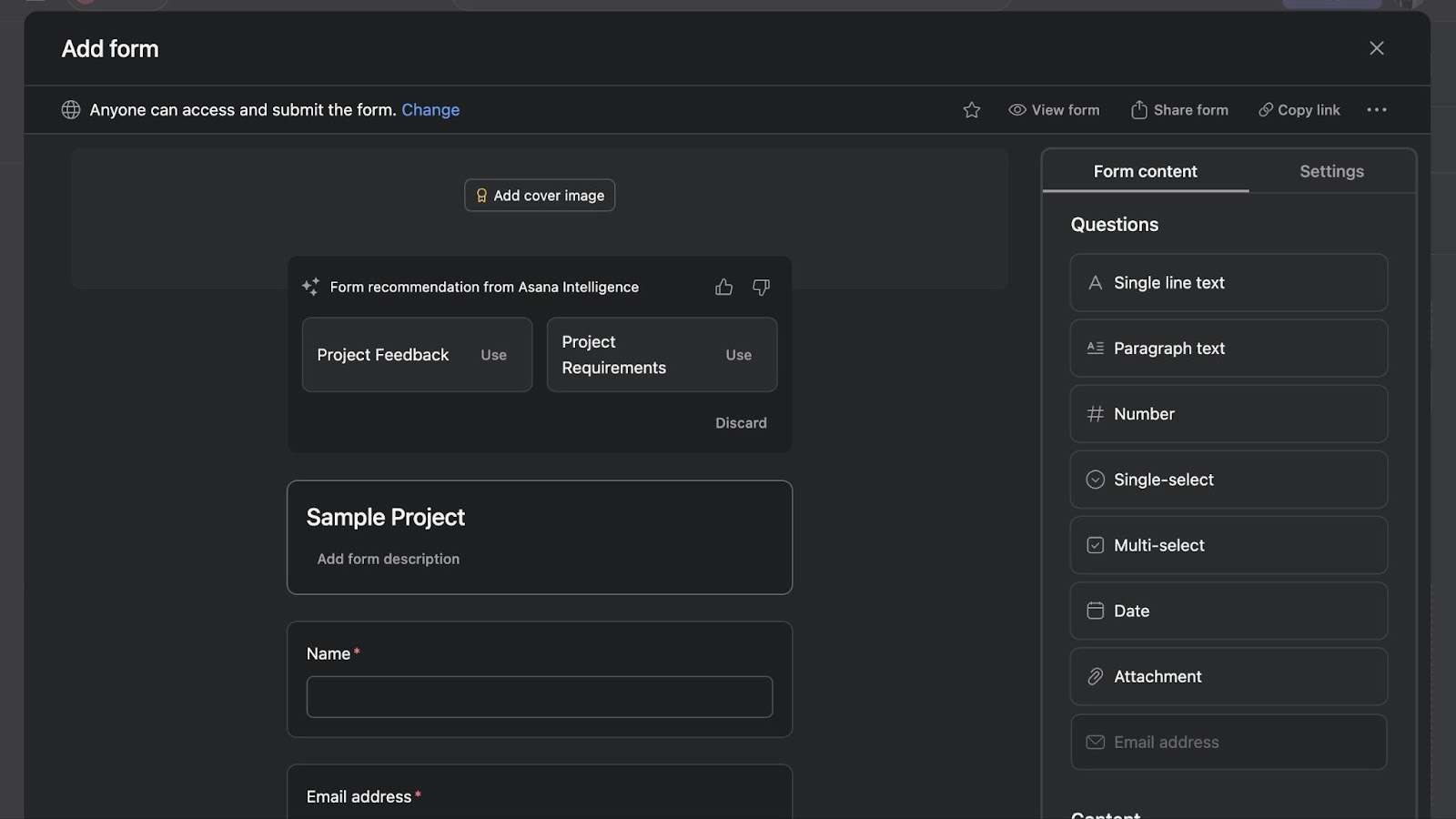Add cover image to the form
The image size is (1456, 819).
point(540,196)
